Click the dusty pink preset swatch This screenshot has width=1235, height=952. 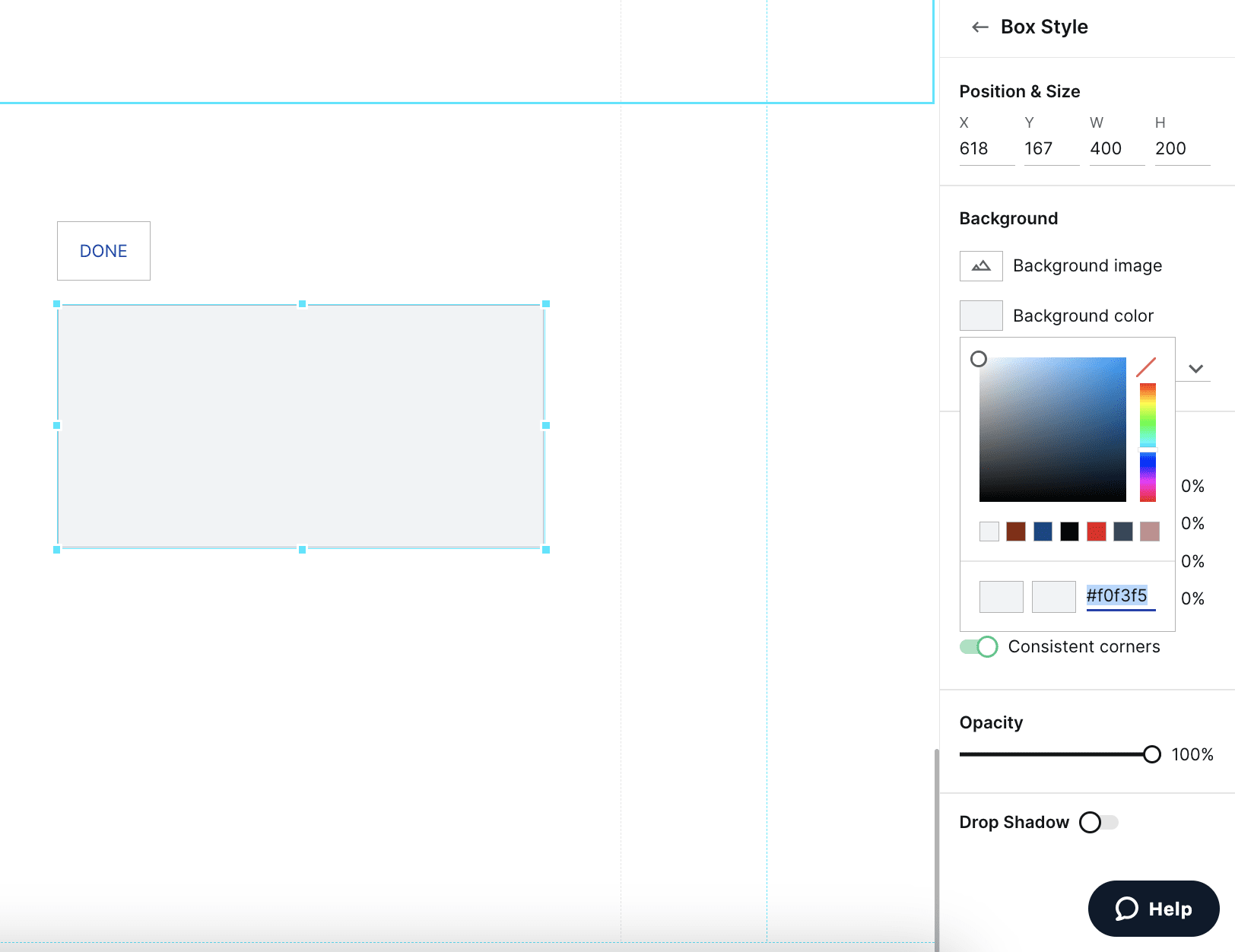tap(1149, 532)
